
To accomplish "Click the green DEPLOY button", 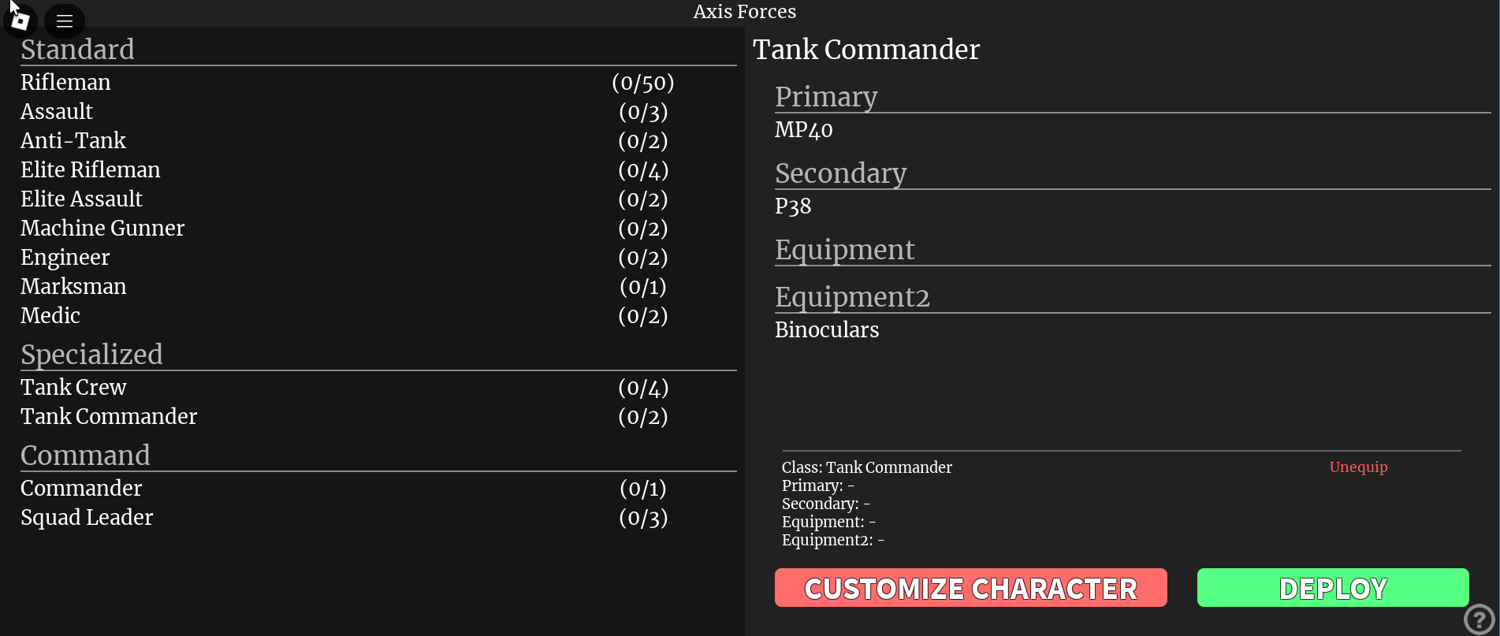I will point(1333,588).
